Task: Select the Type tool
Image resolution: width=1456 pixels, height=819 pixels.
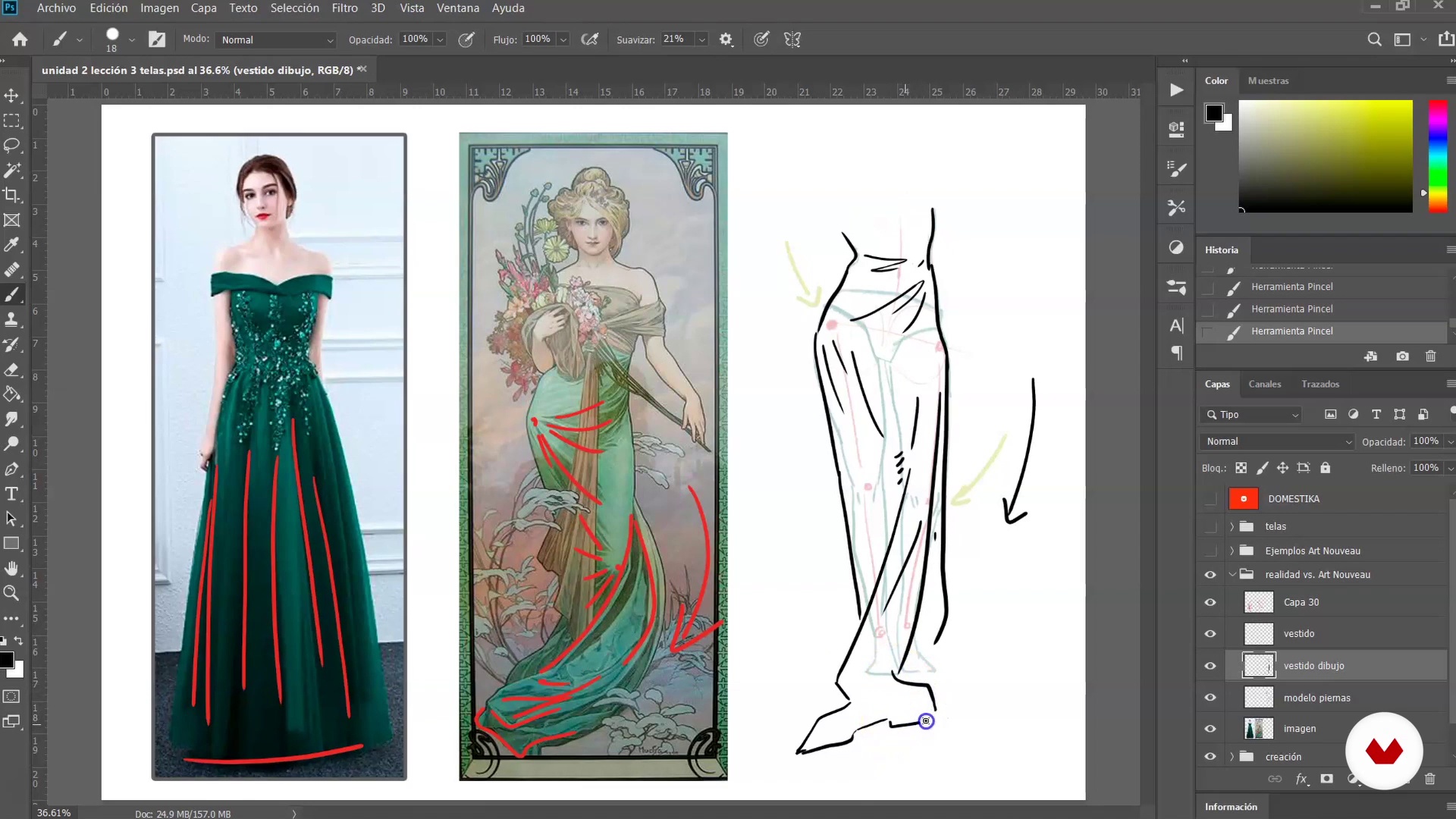Action: pos(11,494)
